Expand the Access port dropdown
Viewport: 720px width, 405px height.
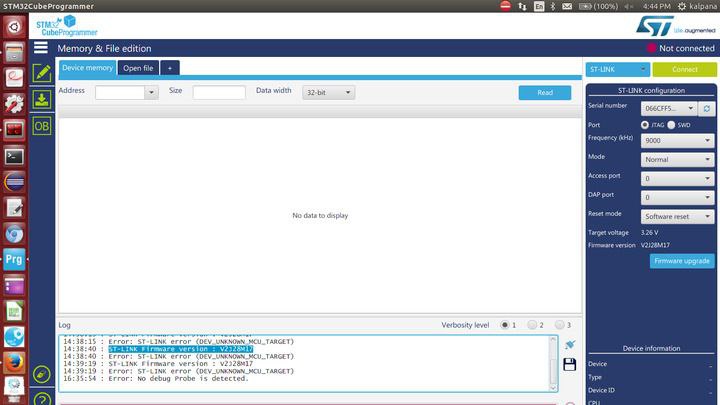pyautogui.click(x=677, y=179)
